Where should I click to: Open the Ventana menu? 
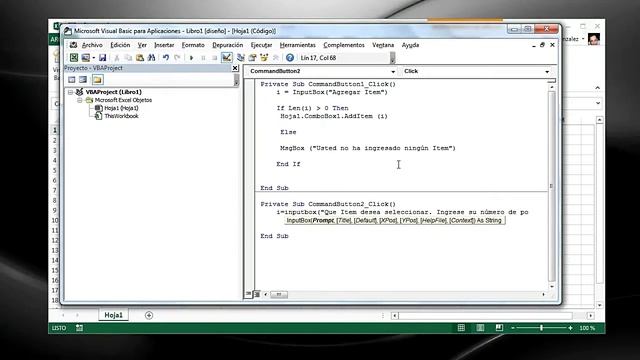click(x=383, y=45)
